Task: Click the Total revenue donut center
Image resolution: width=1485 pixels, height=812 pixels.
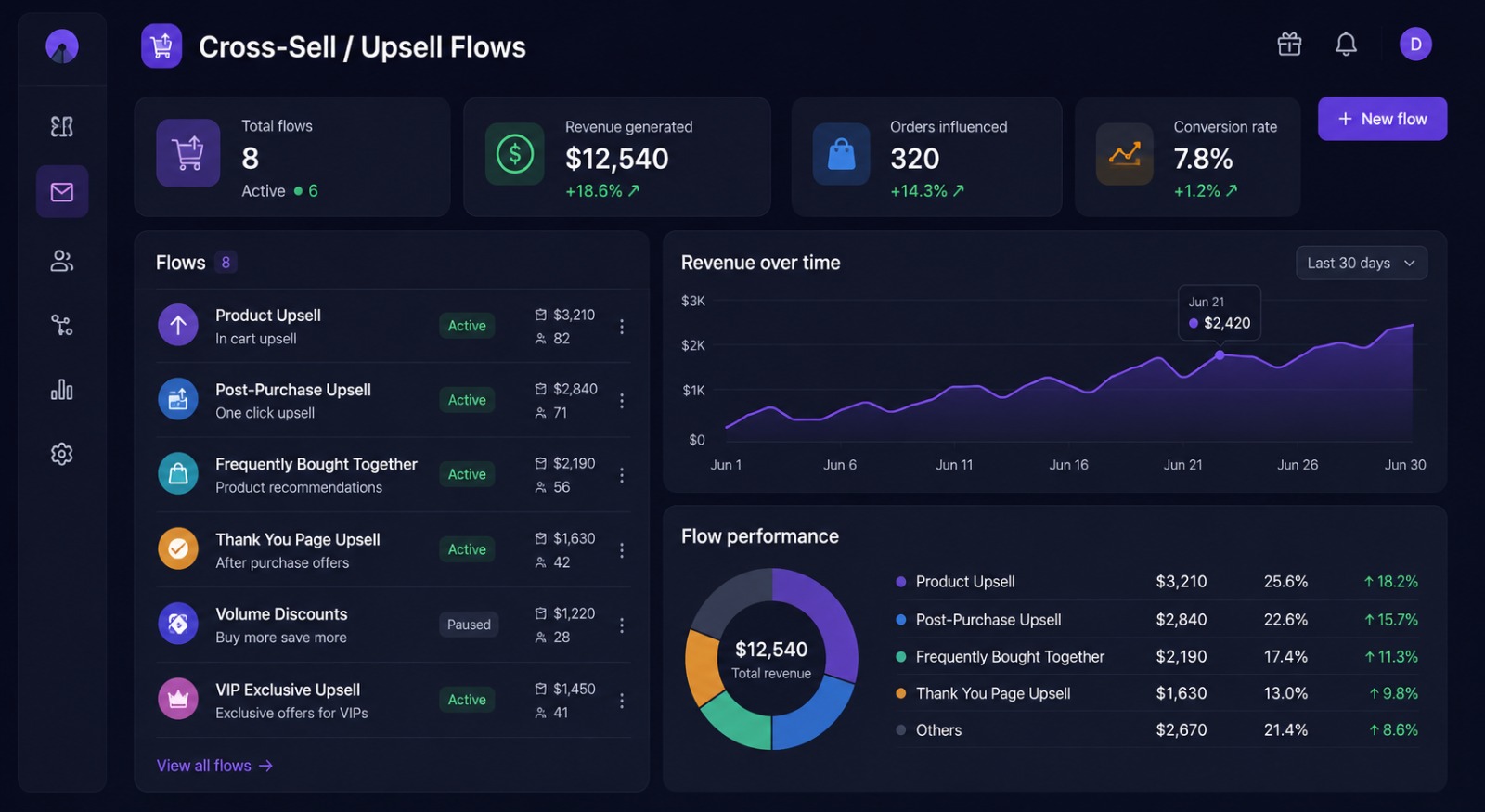Action: tap(771, 659)
